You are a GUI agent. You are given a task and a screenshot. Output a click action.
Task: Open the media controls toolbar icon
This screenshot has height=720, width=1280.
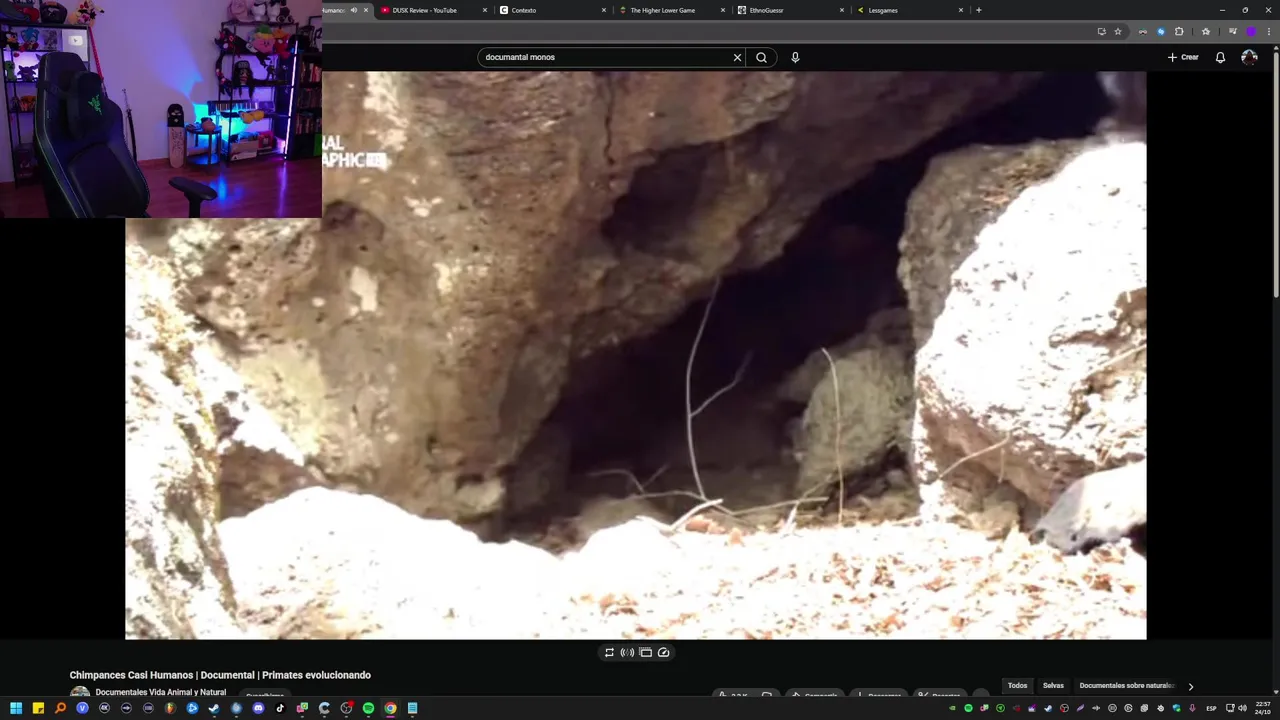1233,32
